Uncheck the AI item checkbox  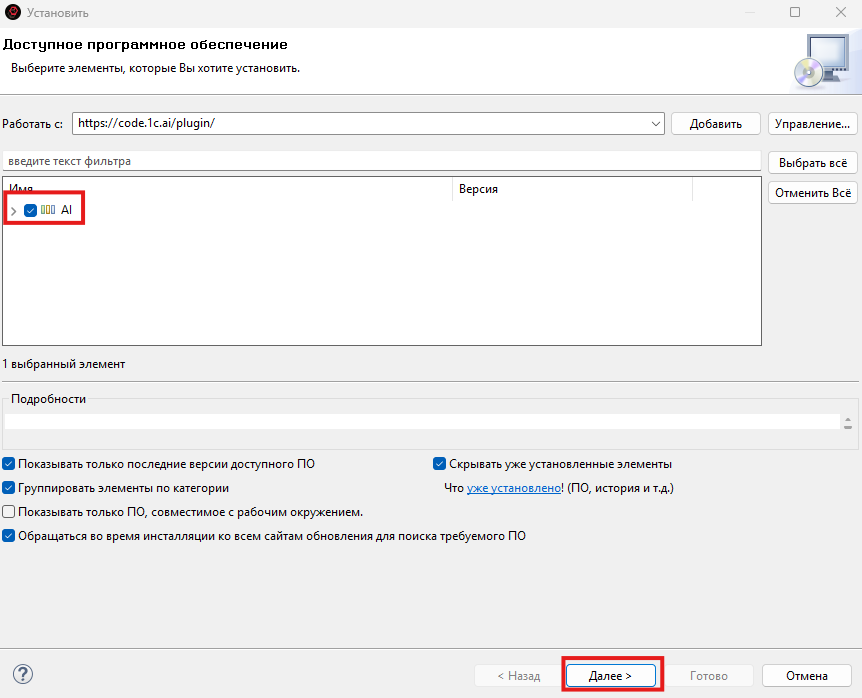[x=30, y=210]
